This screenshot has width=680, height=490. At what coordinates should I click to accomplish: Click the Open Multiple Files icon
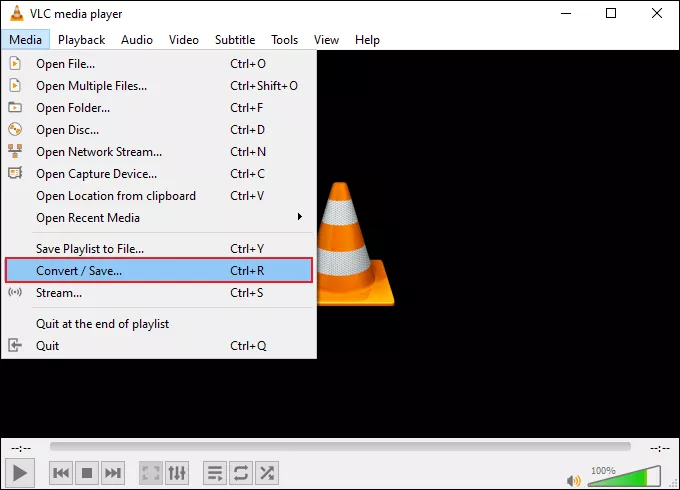pos(15,85)
